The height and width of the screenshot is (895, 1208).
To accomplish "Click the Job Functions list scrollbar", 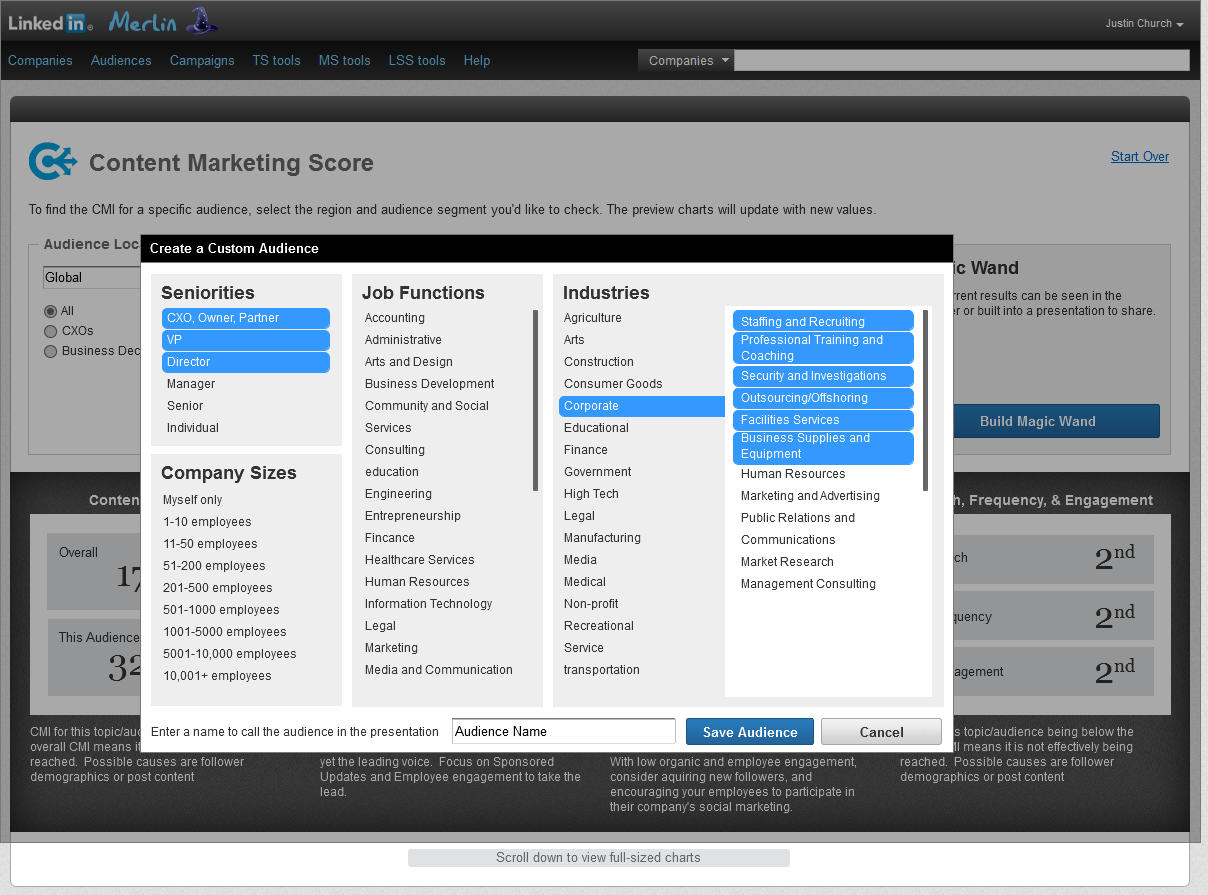I will point(536,400).
